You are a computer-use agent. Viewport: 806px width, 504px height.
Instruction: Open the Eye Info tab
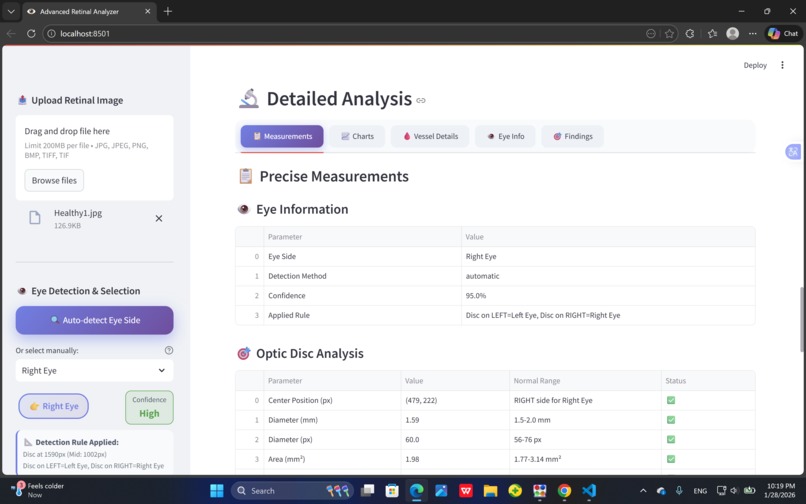(x=505, y=136)
